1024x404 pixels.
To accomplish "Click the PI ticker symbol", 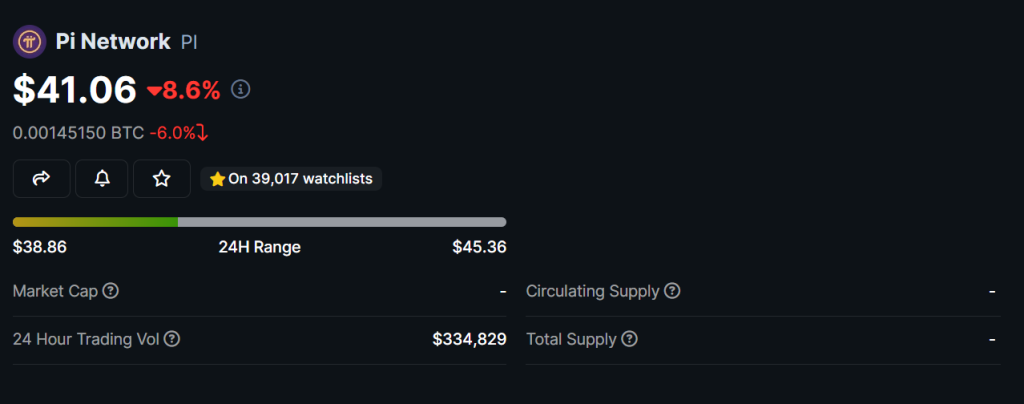I will [x=189, y=43].
